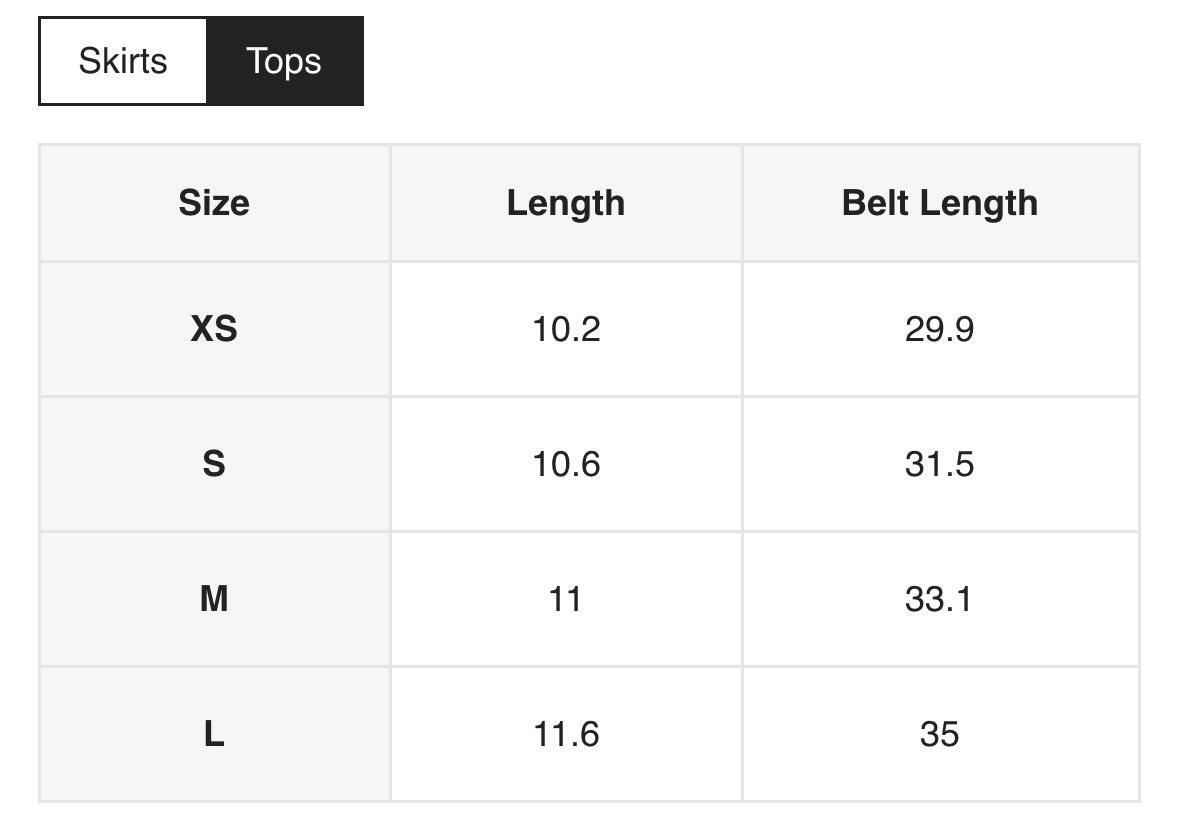
Task: Click the S length value 10.6
Action: (566, 464)
